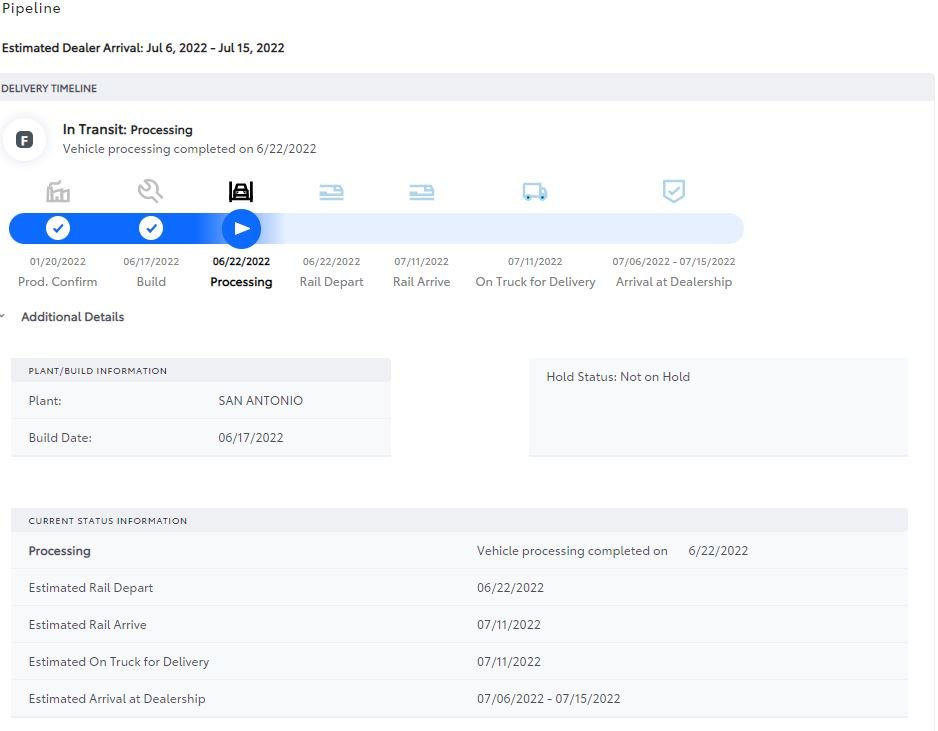This screenshot has width=938, height=731.
Task: Click the Rail Depart stage label
Action: coord(331,282)
